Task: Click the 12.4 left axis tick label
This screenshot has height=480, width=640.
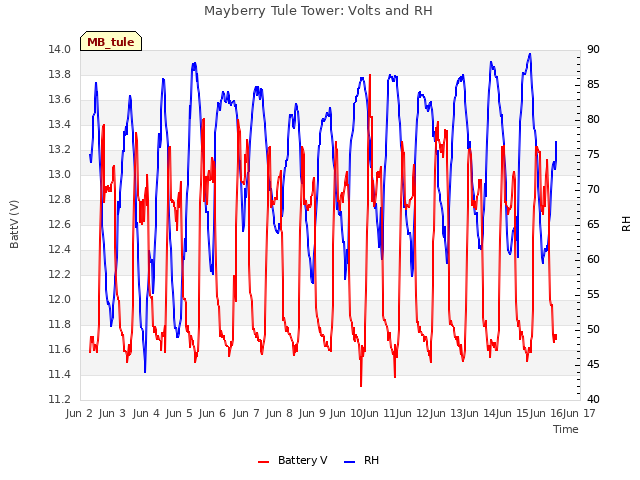Action: pos(60,249)
